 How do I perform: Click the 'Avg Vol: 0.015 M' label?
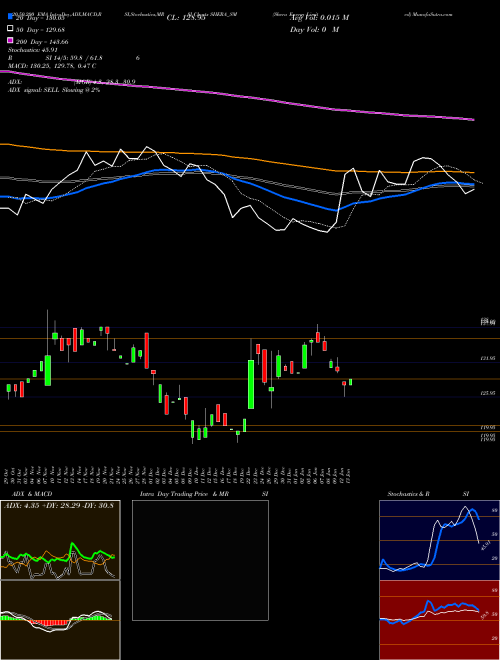click(319, 18)
